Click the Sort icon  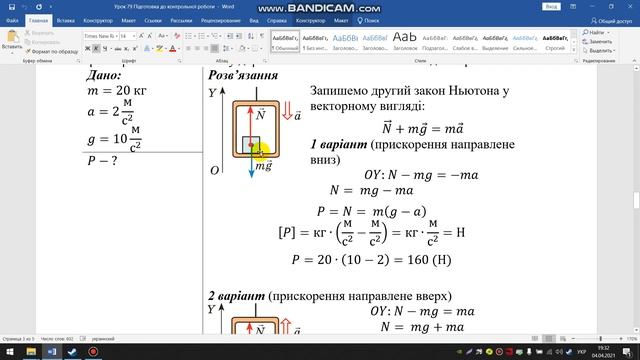(251, 36)
